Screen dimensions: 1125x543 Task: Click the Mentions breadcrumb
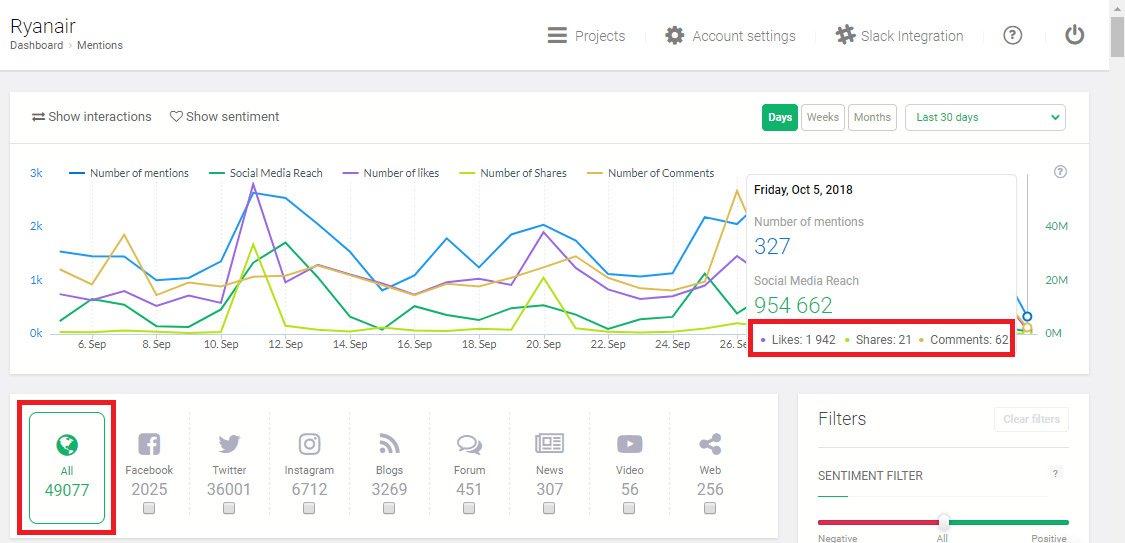[100, 45]
